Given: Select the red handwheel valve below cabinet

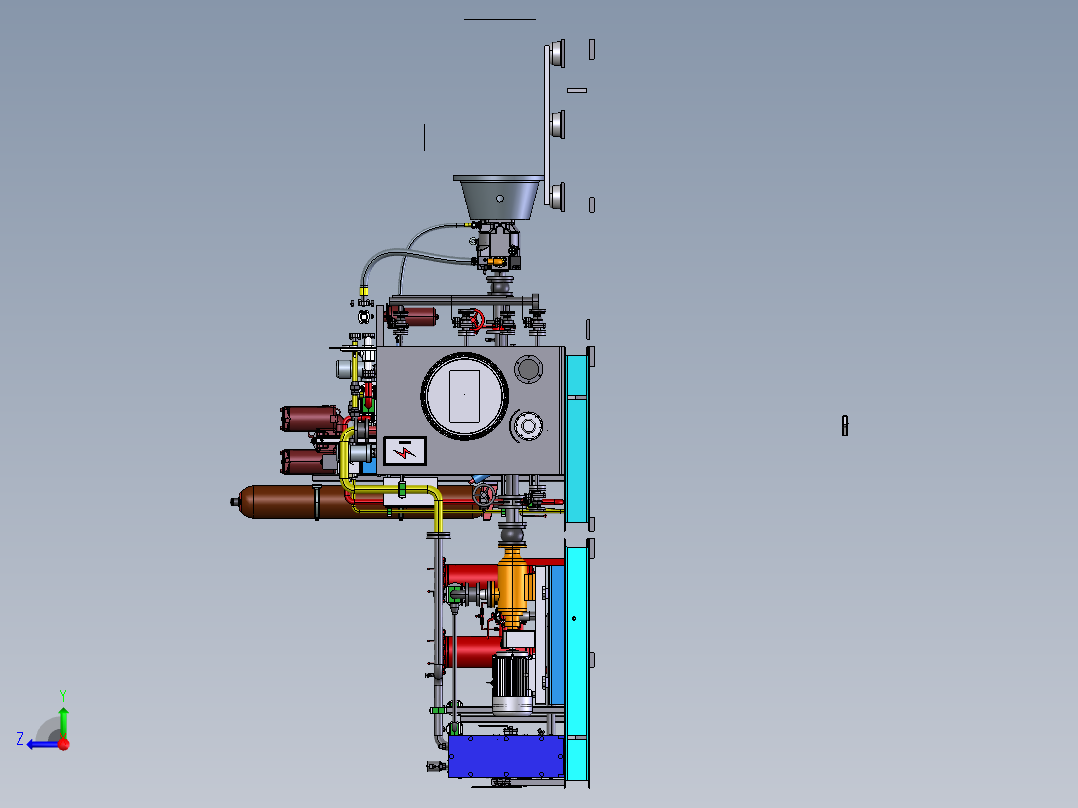Looking at the screenshot, I should [x=484, y=494].
